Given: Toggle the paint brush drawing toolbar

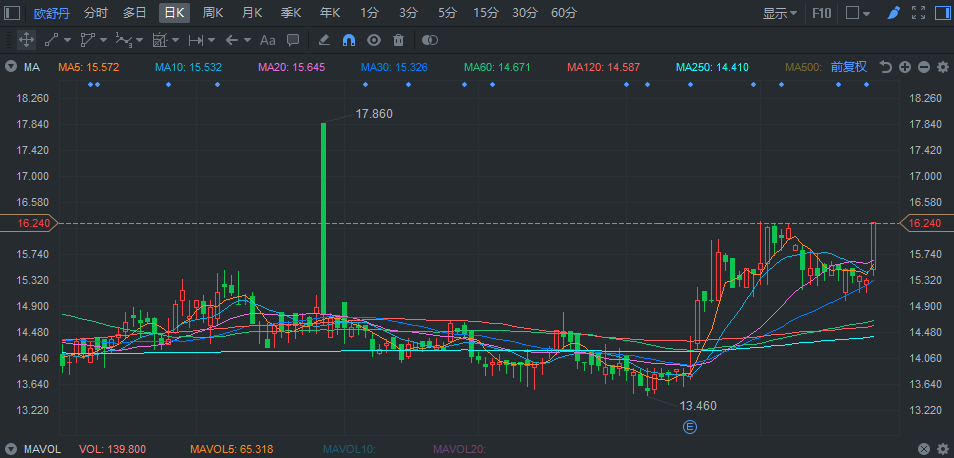Looking at the screenshot, I should [893, 13].
